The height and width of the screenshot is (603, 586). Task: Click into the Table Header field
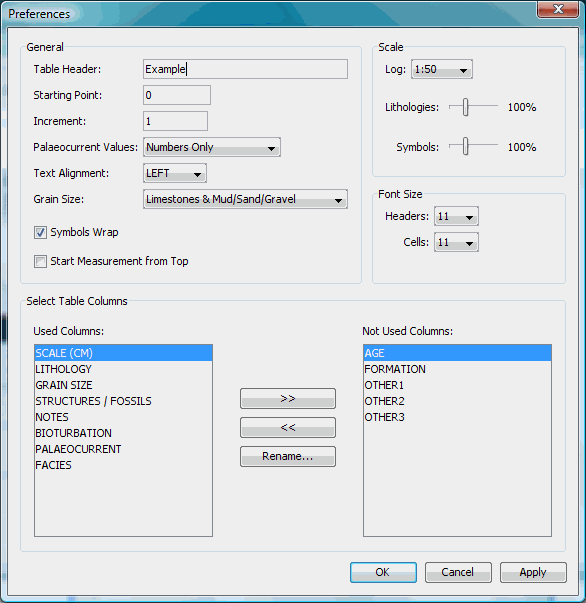(245, 69)
